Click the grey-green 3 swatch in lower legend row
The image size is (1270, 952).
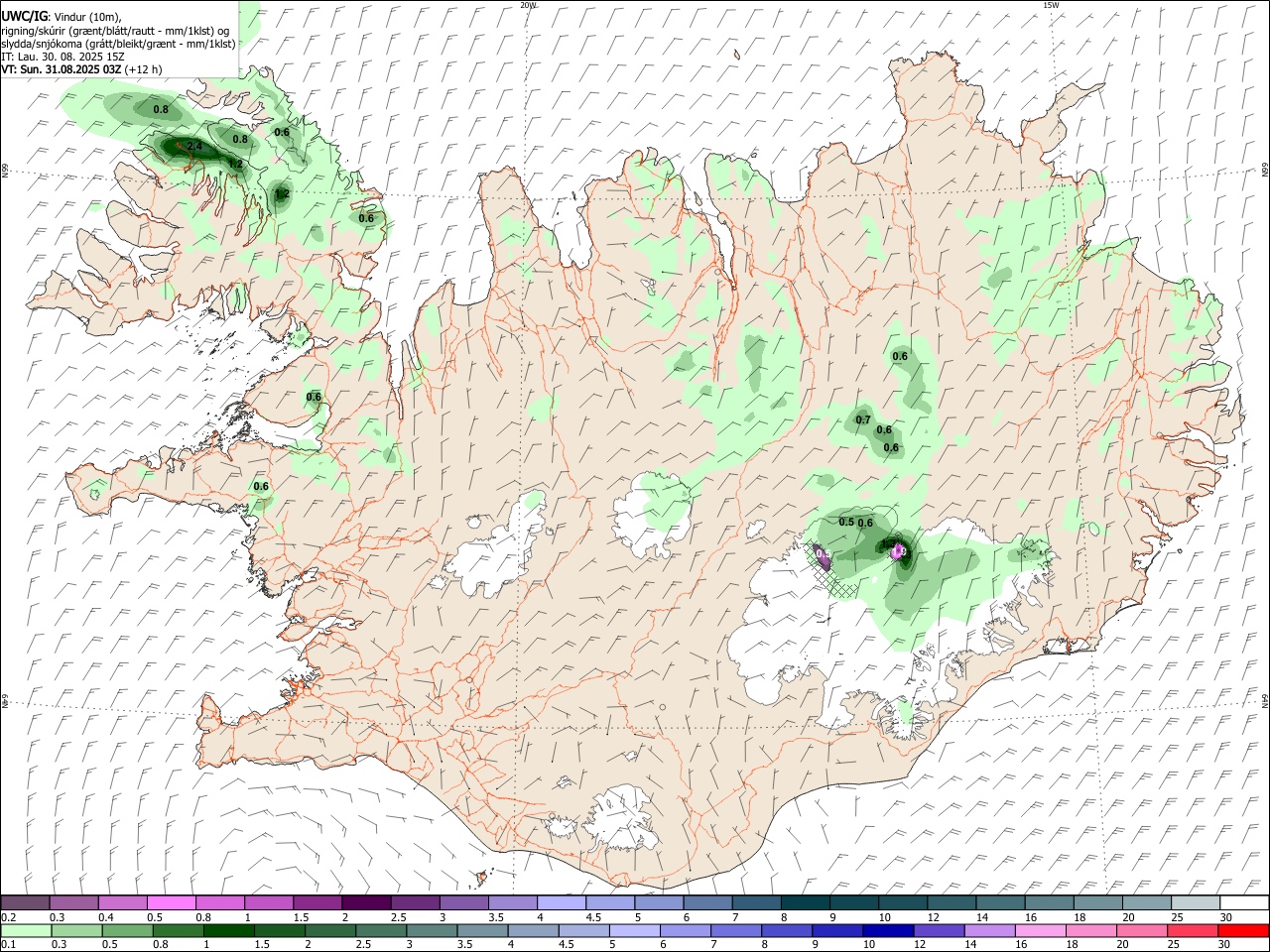click(432, 930)
